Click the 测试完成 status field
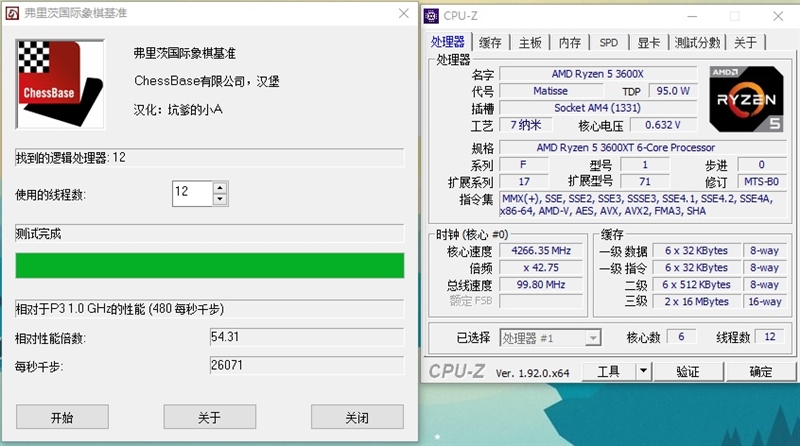The image size is (800, 446). click(210, 234)
